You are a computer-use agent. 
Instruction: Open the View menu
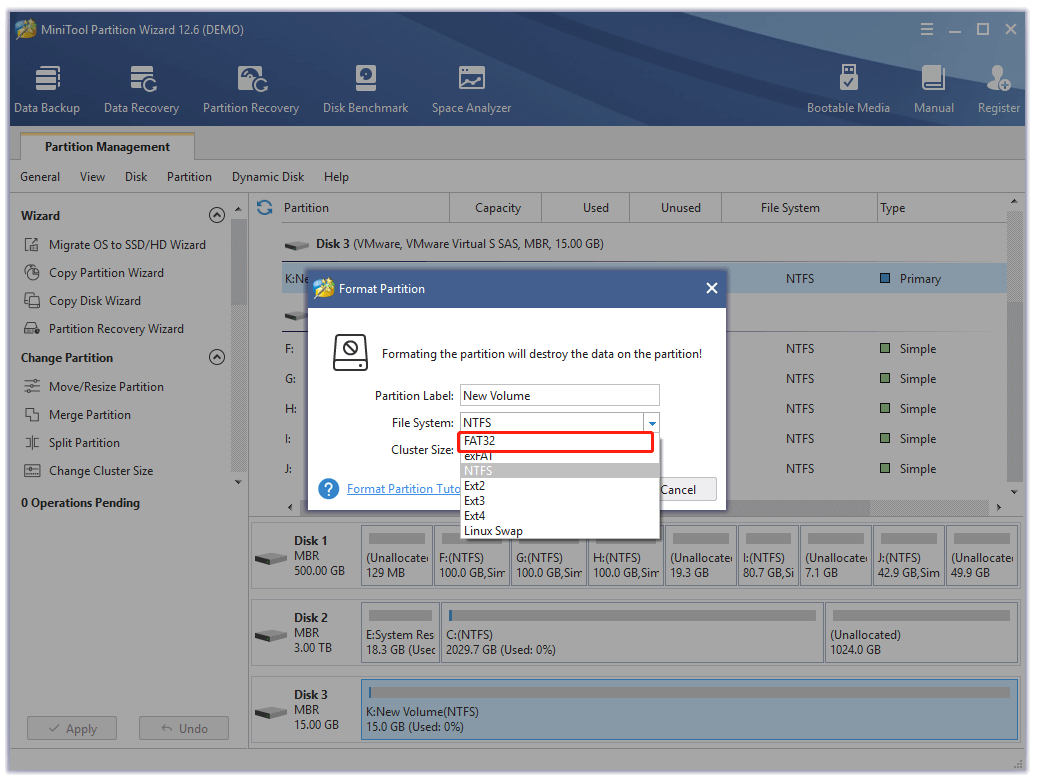[x=92, y=177]
